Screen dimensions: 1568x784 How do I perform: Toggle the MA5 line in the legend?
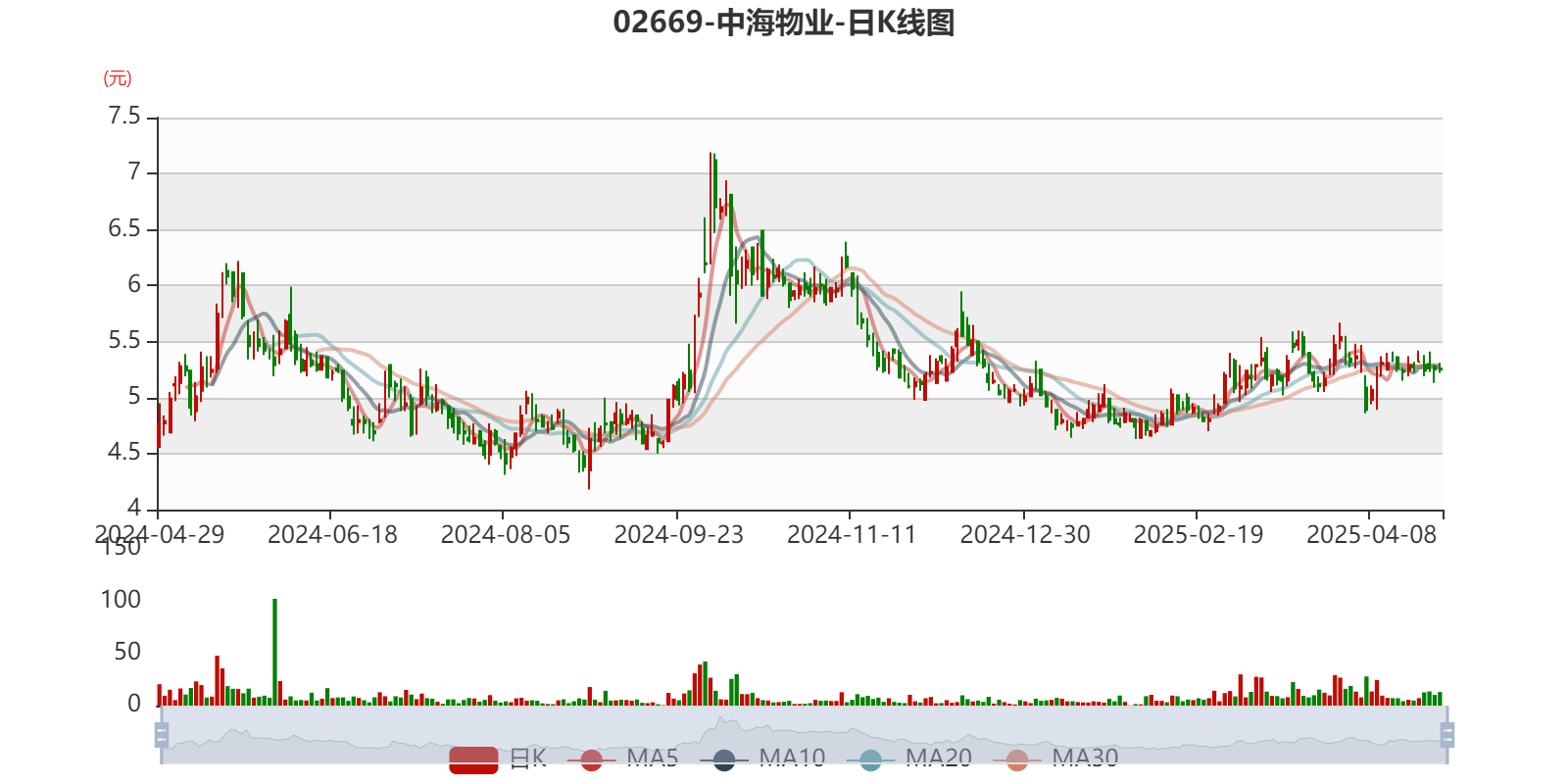622,759
